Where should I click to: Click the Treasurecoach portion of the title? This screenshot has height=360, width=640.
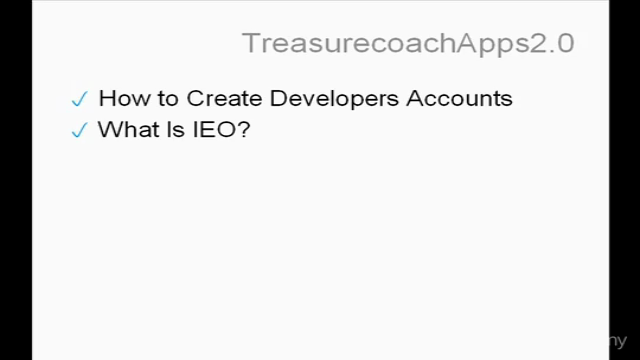pos(349,43)
